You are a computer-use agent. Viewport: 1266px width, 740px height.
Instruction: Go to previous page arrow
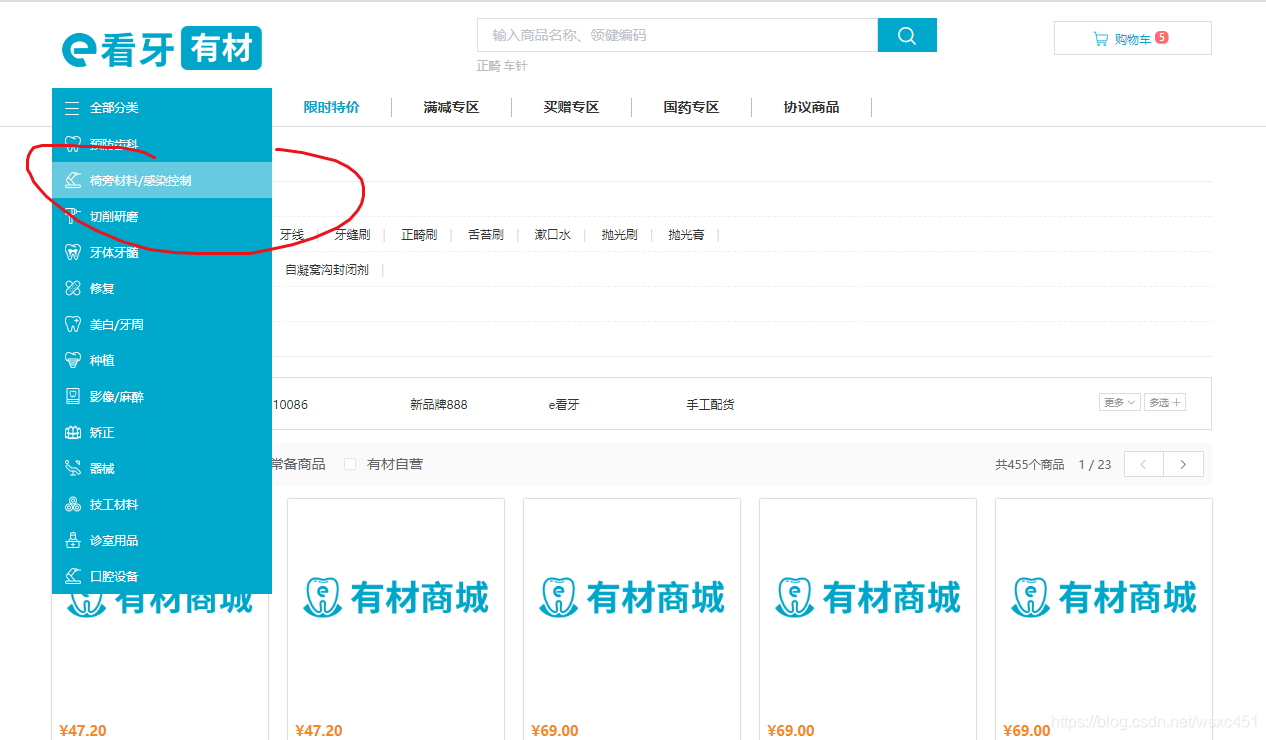click(1144, 464)
